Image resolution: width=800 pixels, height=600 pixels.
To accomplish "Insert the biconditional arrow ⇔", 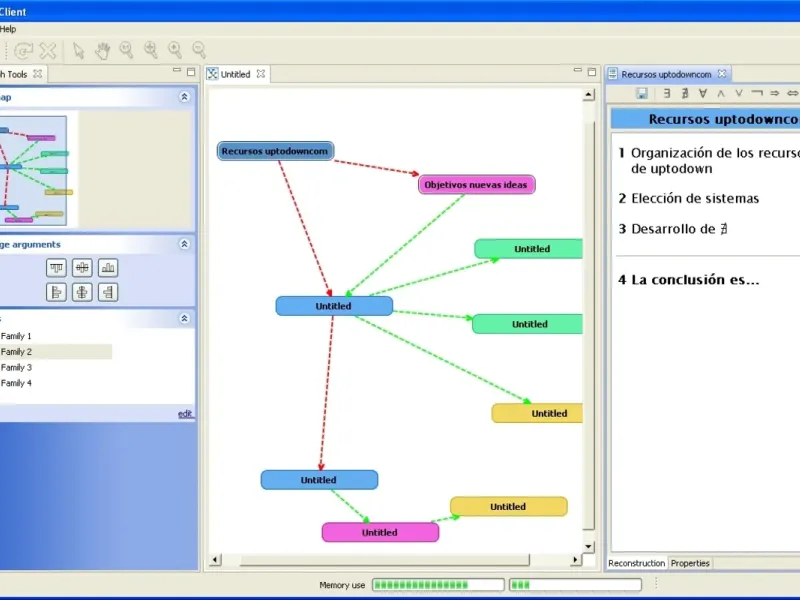I will (x=792, y=93).
